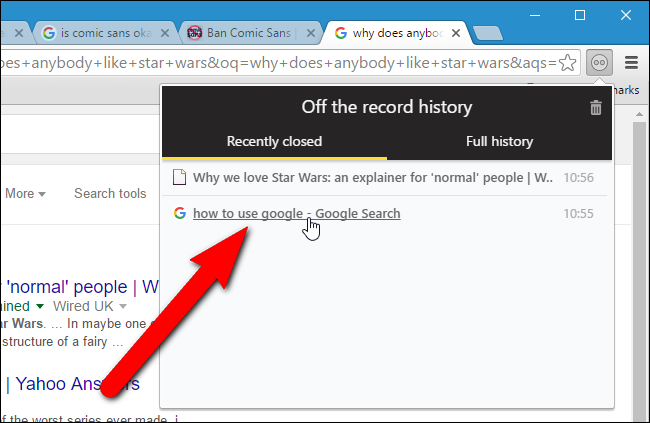Click the 10:56 timestamp
Viewport: 650px width, 423px height.
pos(578,177)
